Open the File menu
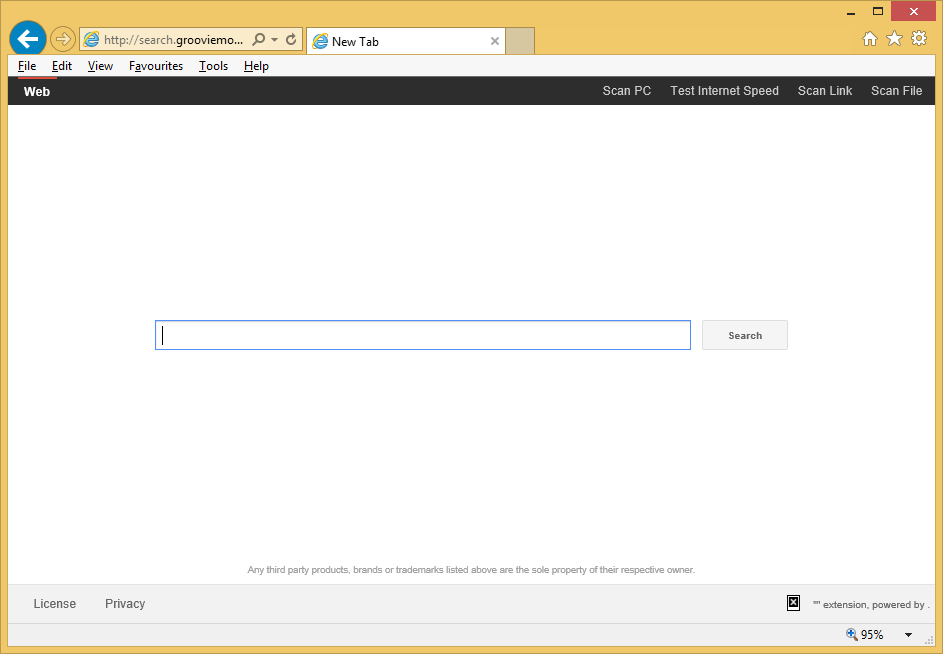The height and width of the screenshot is (654, 943). [x=27, y=66]
